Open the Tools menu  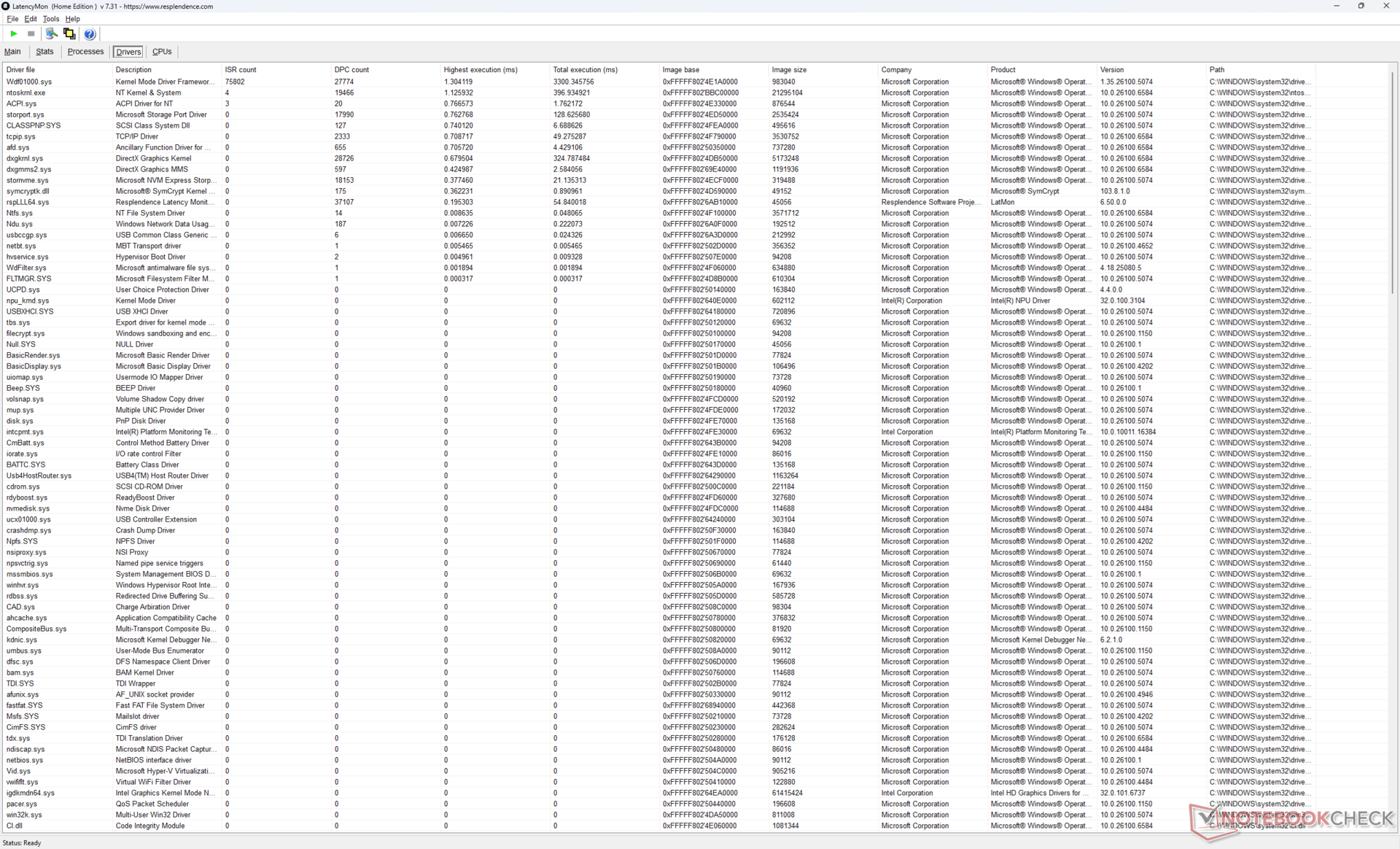pos(50,19)
